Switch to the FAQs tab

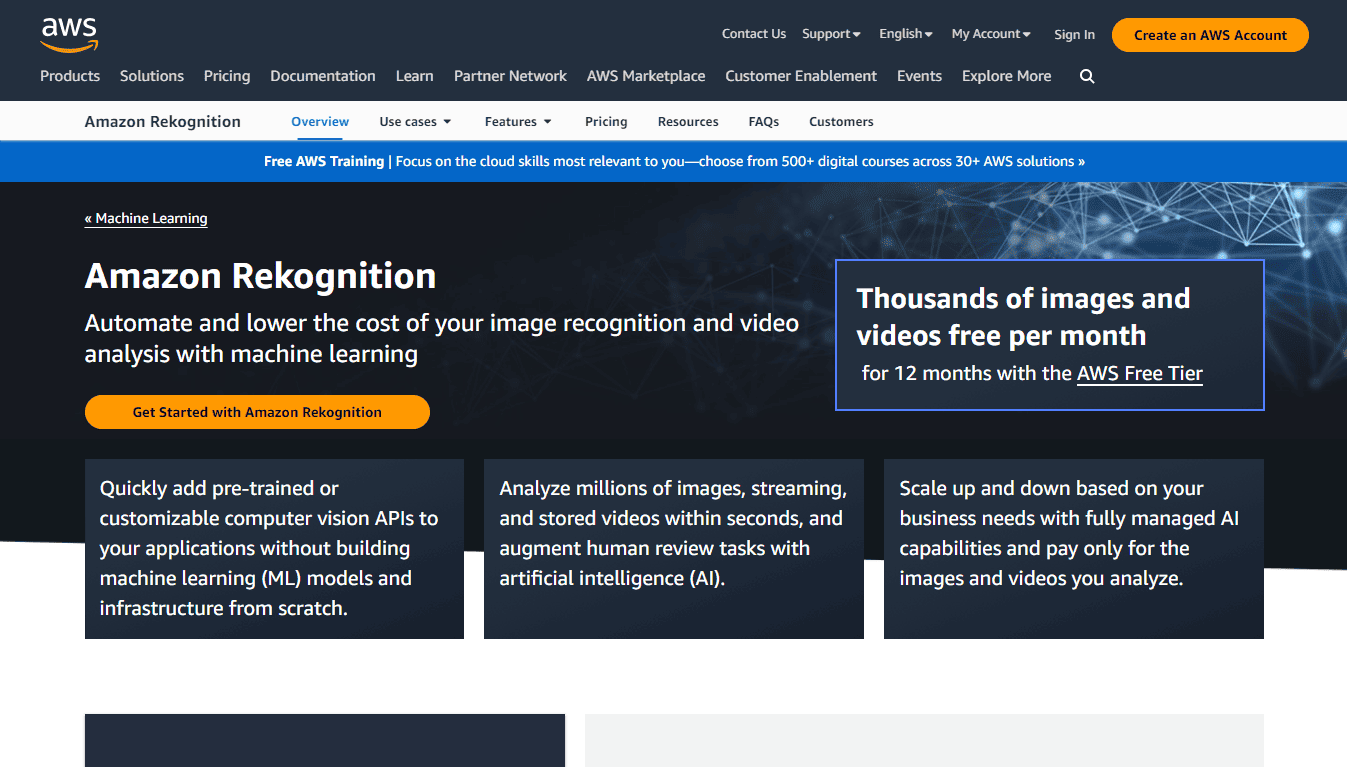[763, 121]
